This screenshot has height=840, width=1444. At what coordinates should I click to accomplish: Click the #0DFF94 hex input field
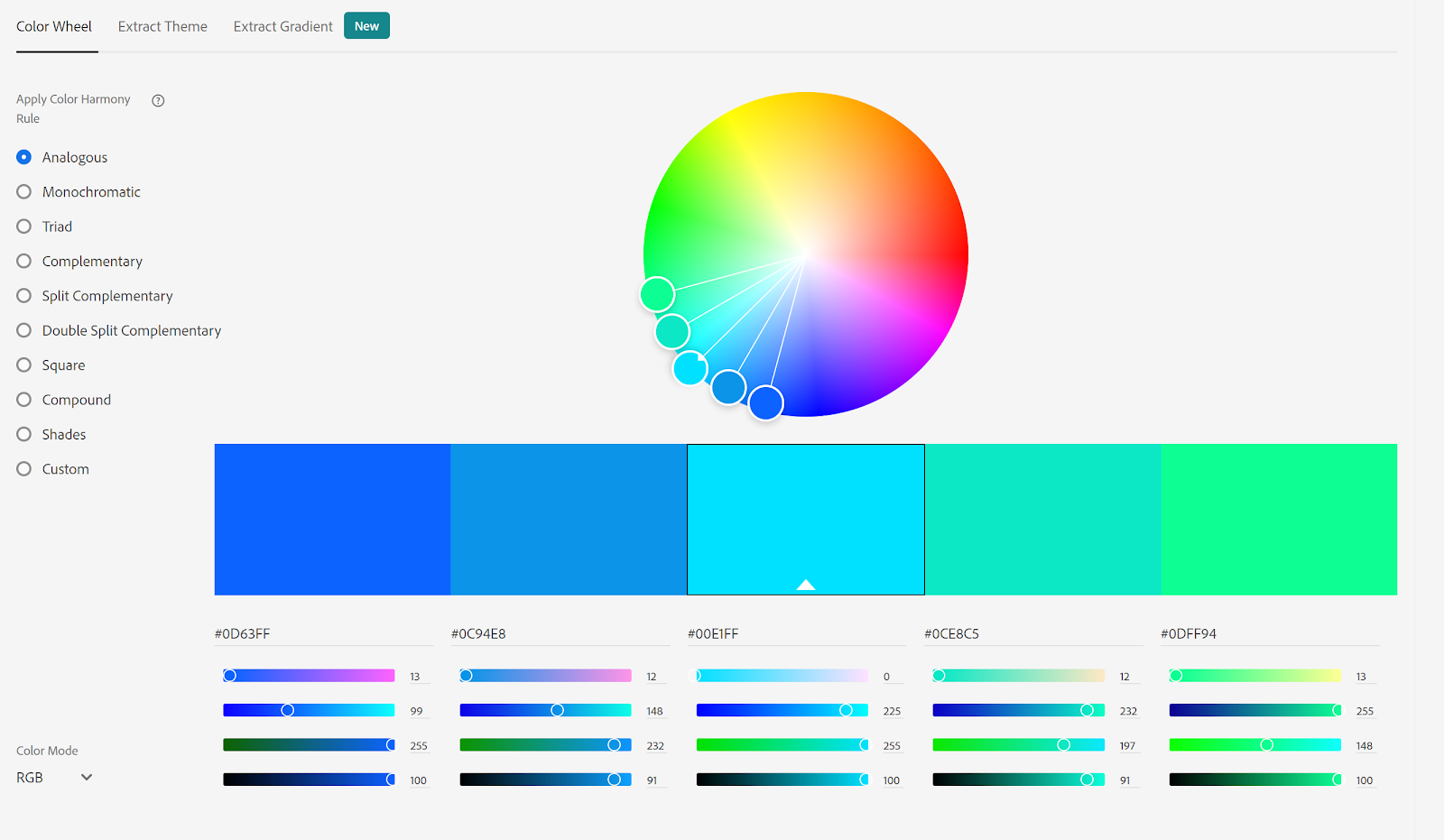pyautogui.click(x=1270, y=633)
